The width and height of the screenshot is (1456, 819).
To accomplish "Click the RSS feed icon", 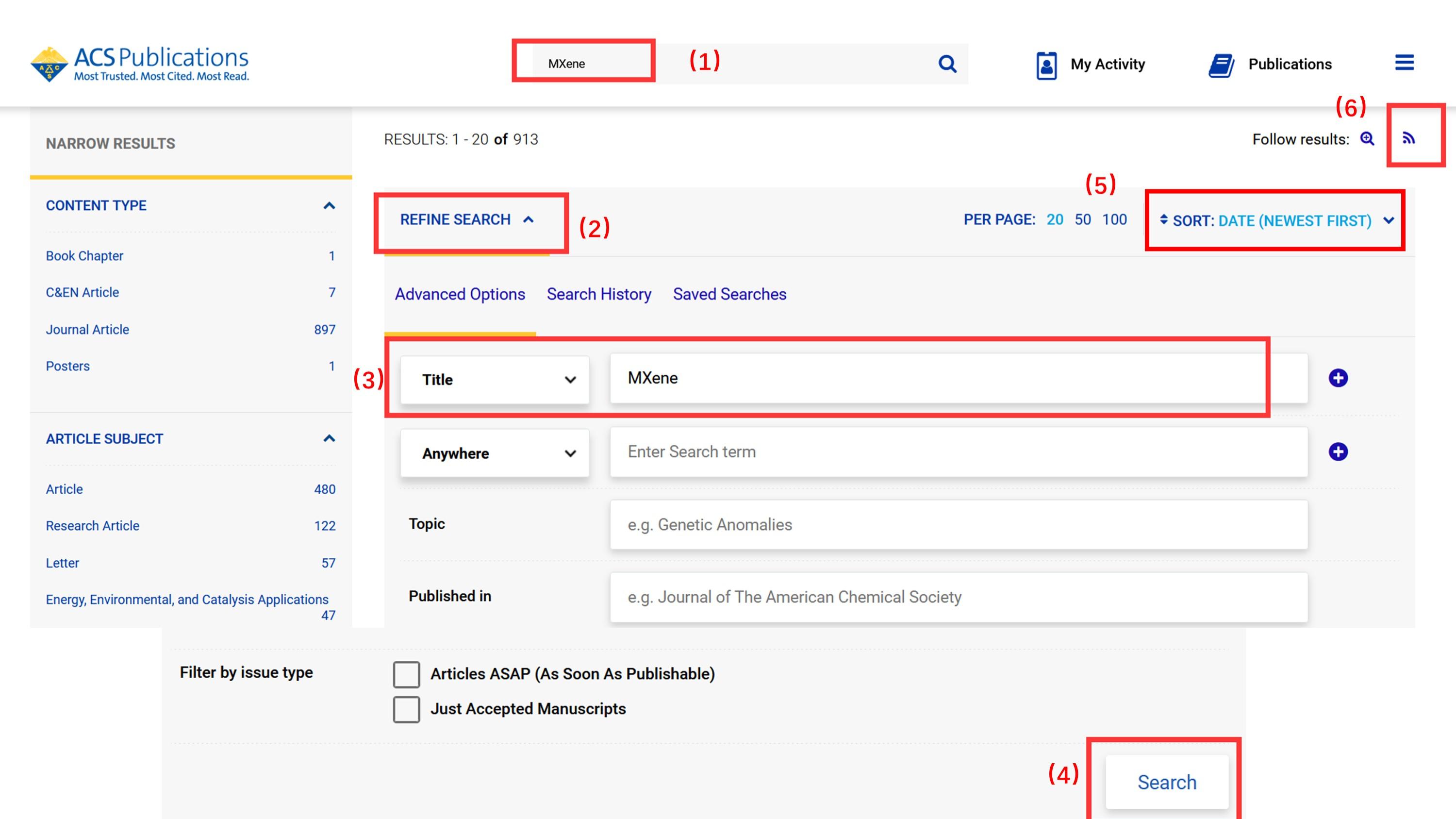I will pyautogui.click(x=1408, y=138).
